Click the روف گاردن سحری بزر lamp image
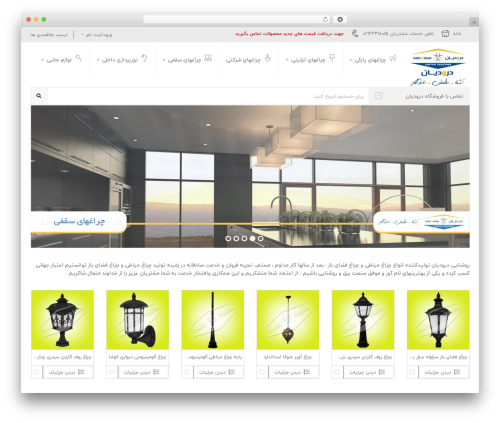Screen dimensions: 500x423 [363, 320]
